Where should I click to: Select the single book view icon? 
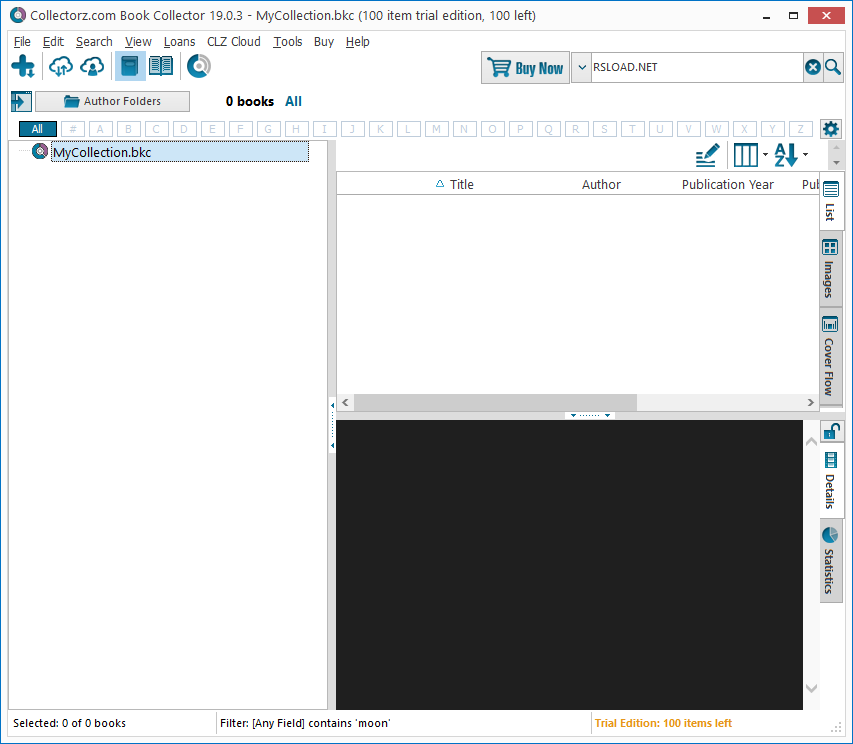pyautogui.click(x=130, y=66)
